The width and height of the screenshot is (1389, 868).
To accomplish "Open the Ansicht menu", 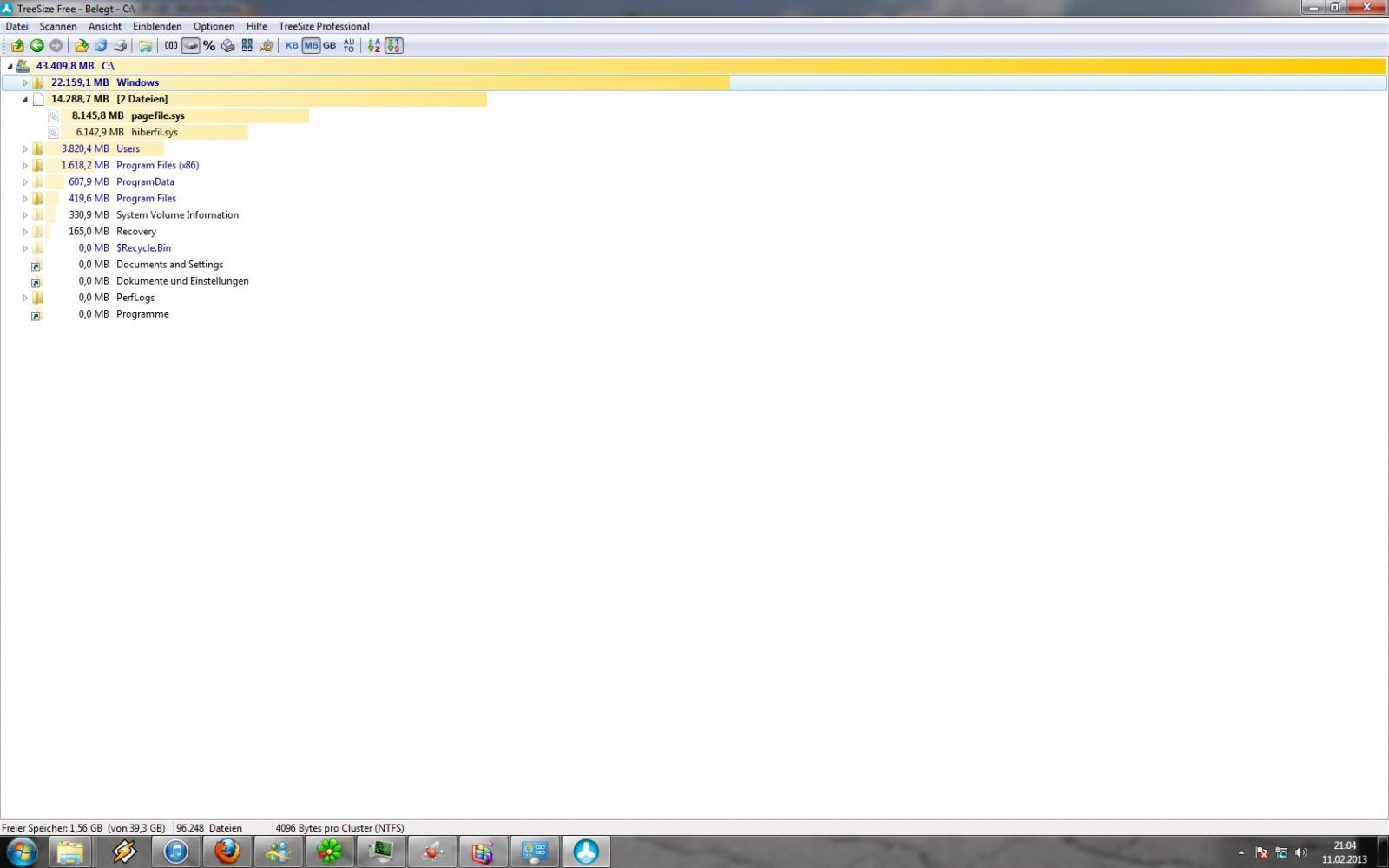I will (x=105, y=26).
